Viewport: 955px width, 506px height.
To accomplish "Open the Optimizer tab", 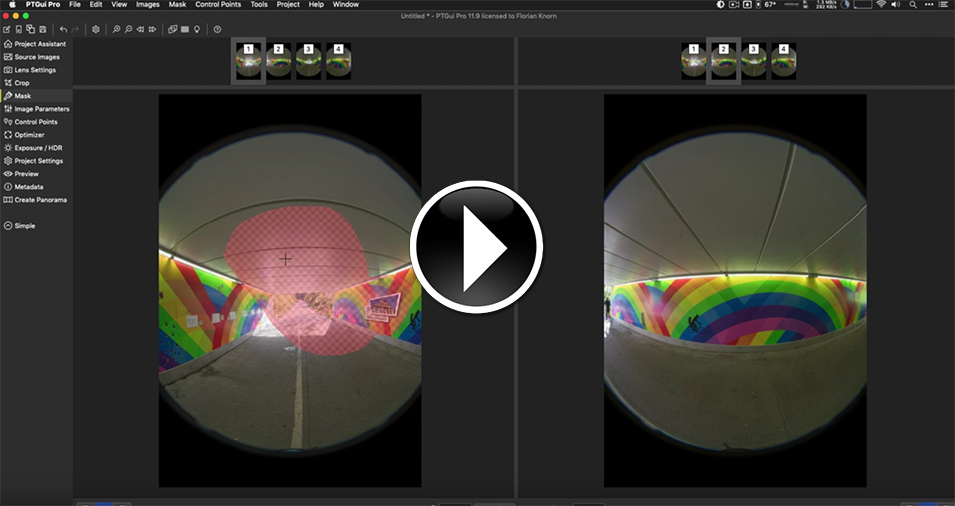I will pos(36,135).
